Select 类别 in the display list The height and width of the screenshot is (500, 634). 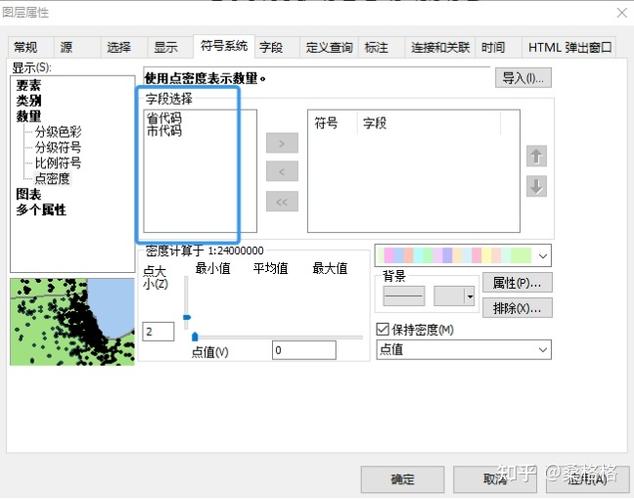click(28, 101)
